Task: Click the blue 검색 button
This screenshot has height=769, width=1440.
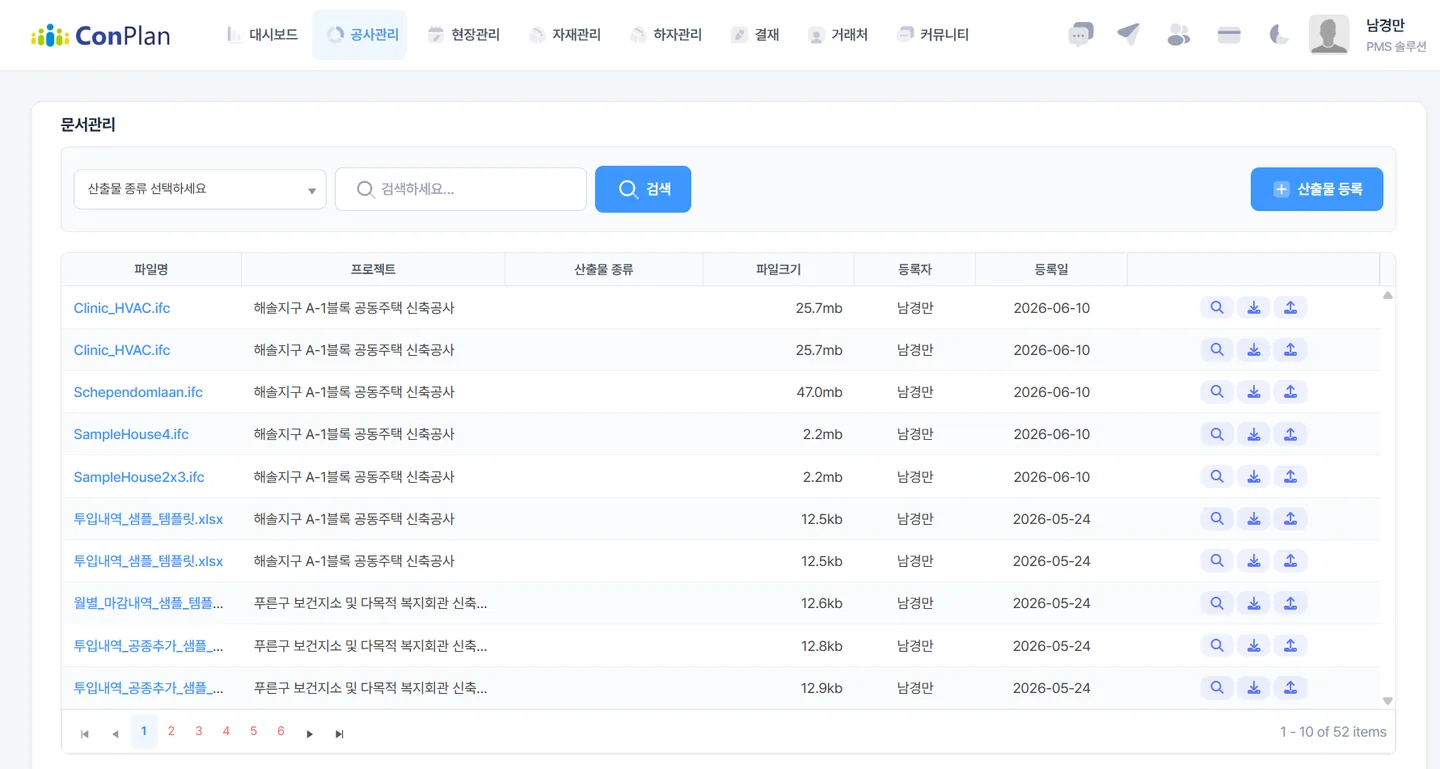Action: [643, 189]
